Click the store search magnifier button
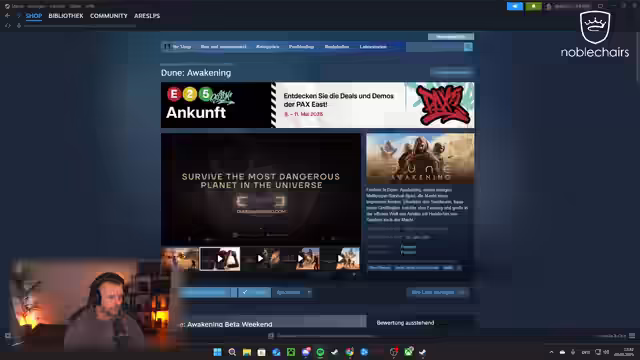The image size is (640, 360). pos(468,47)
